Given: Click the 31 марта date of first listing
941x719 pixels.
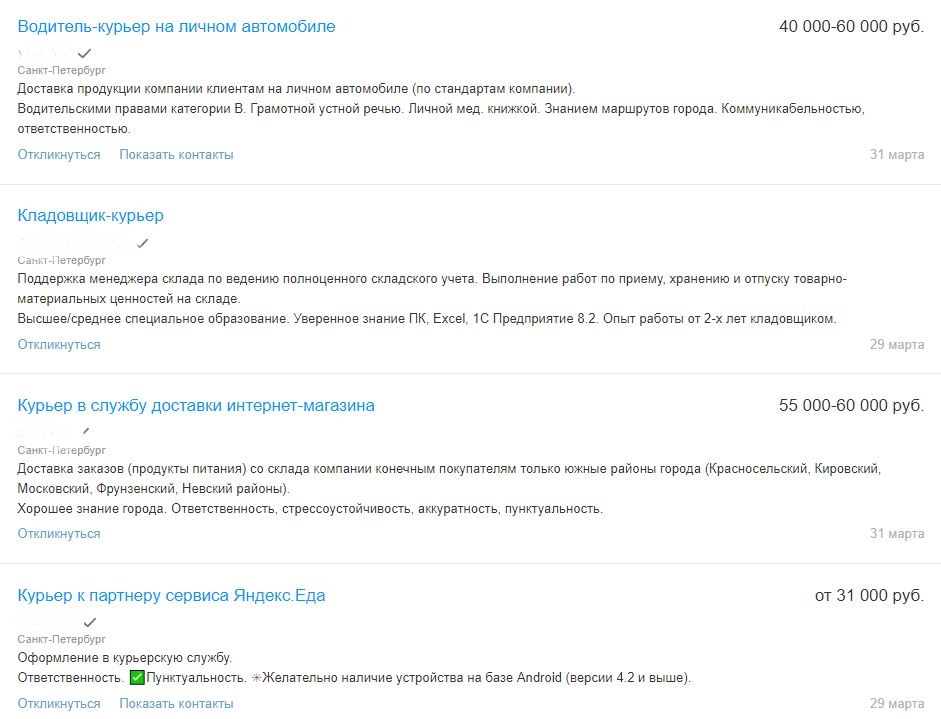Looking at the screenshot, I should coord(897,155).
